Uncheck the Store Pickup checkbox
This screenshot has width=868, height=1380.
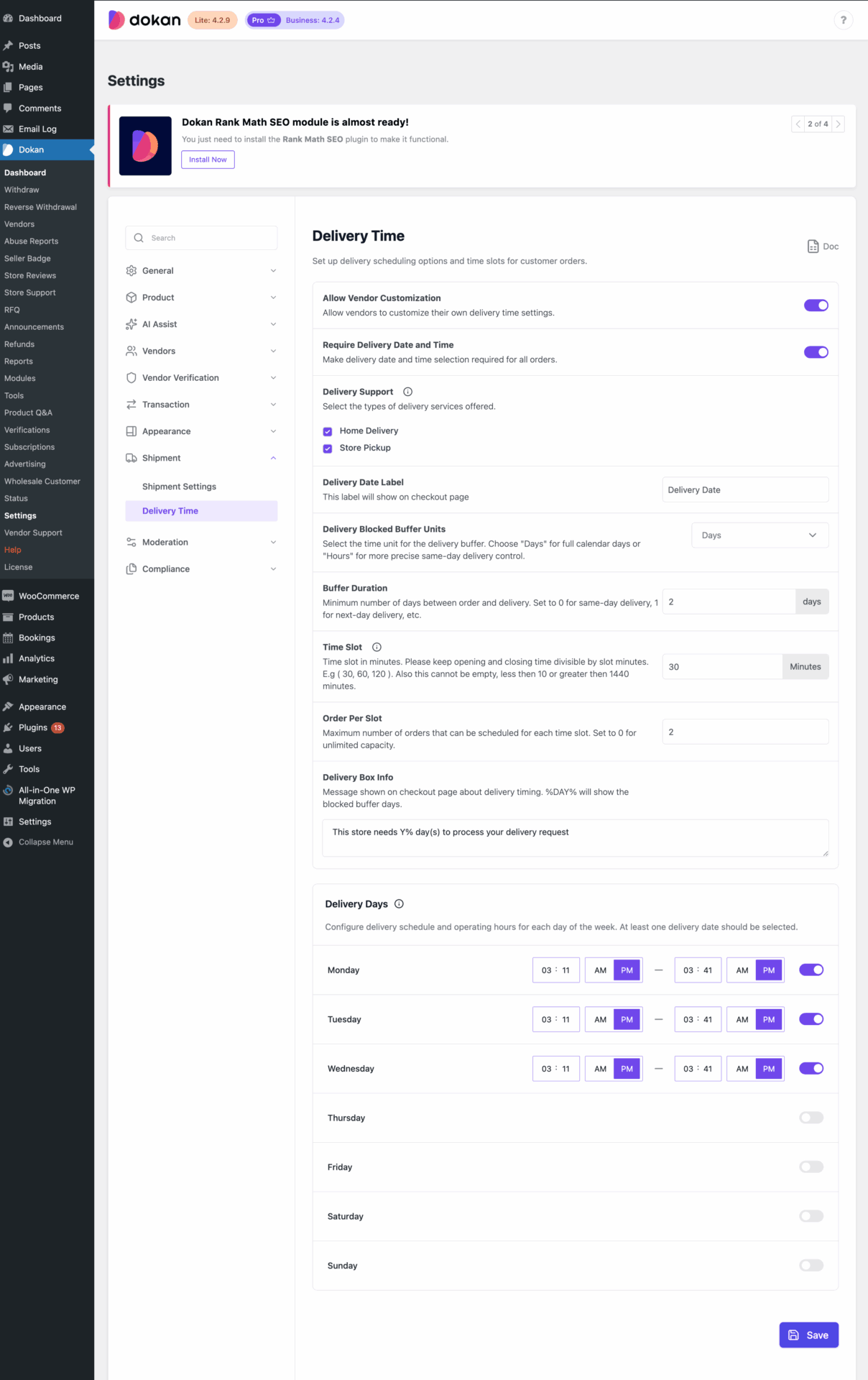pyautogui.click(x=328, y=448)
